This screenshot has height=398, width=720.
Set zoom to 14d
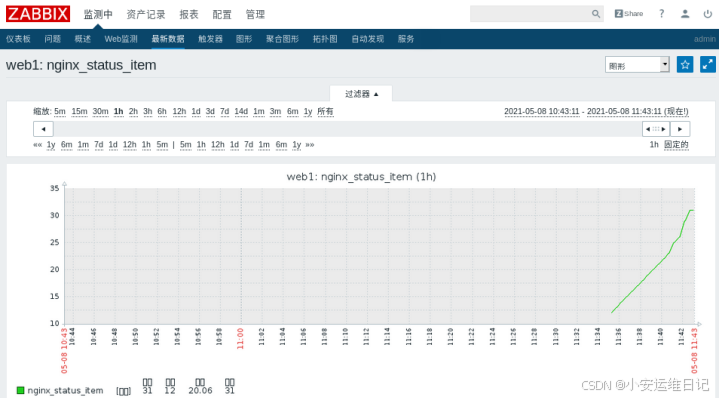click(241, 112)
